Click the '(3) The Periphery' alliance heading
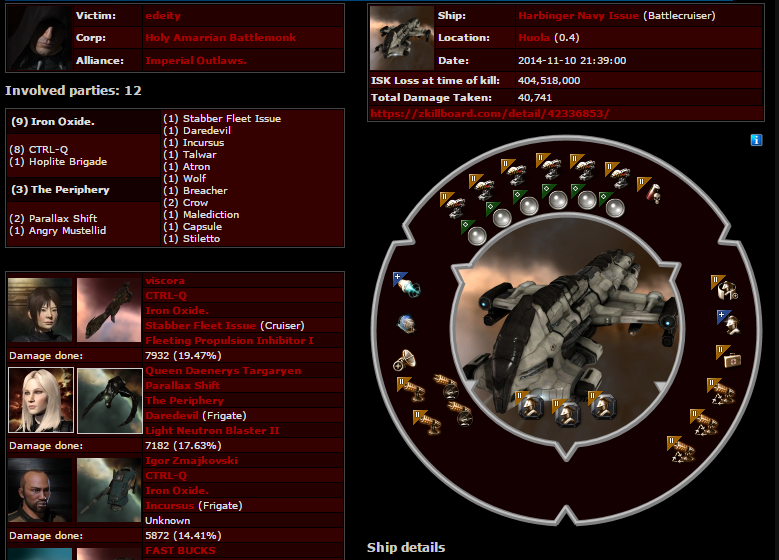Viewport: 779px width, 560px height. coord(60,190)
